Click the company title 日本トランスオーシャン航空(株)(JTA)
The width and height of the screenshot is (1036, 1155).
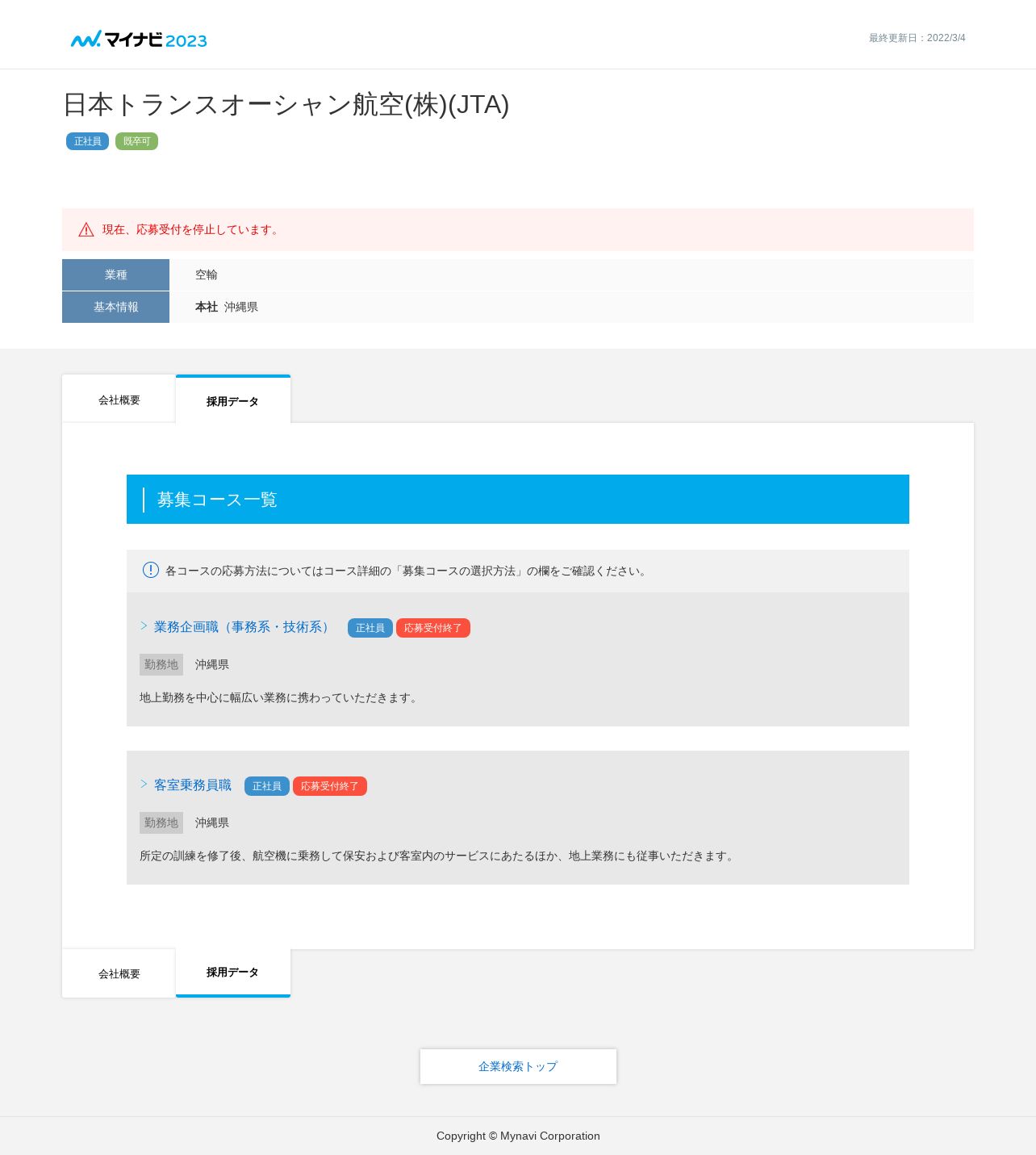click(x=286, y=105)
